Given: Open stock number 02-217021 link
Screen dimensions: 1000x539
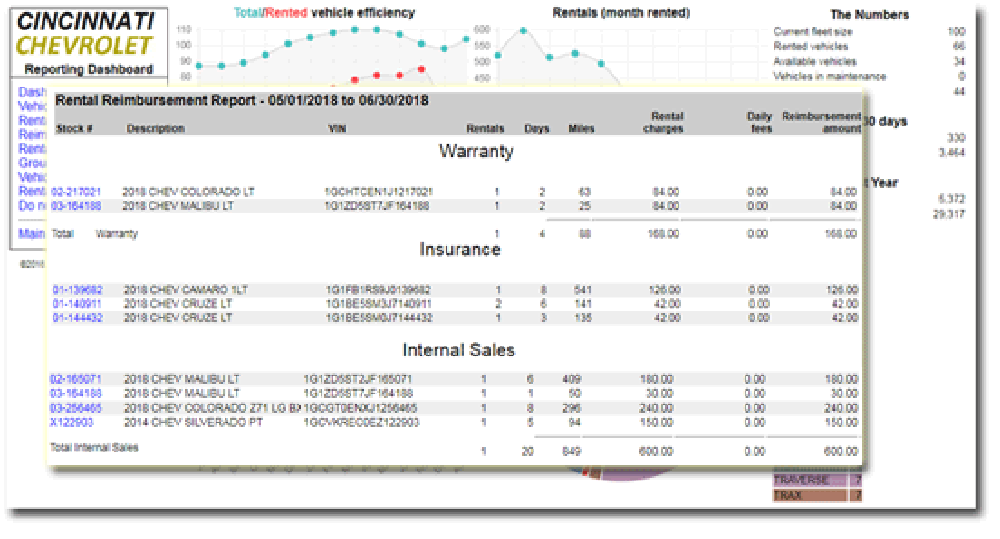Looking at the screenshot, I should tap(76, 192).
